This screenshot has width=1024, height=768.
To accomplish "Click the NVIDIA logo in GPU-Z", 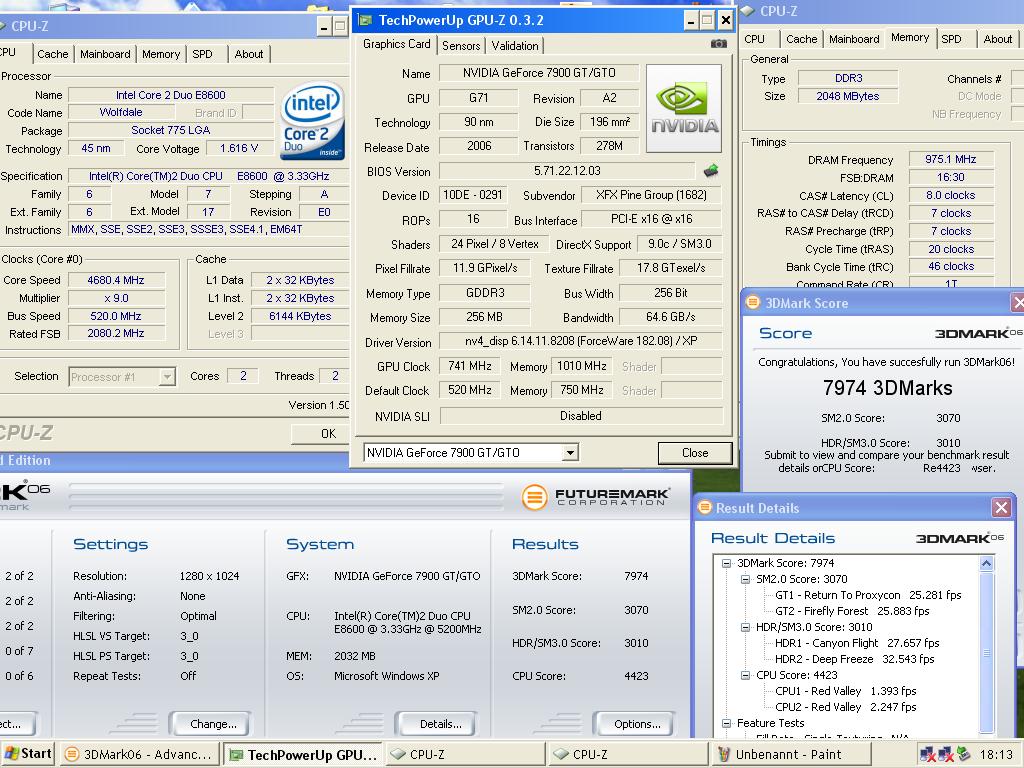I will 684,108.
